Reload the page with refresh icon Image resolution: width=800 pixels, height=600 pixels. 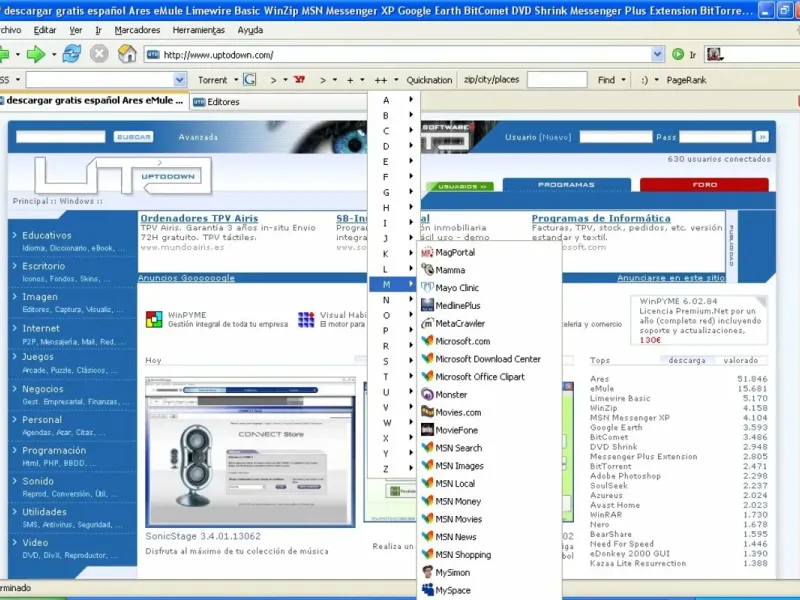click(71, 54)
